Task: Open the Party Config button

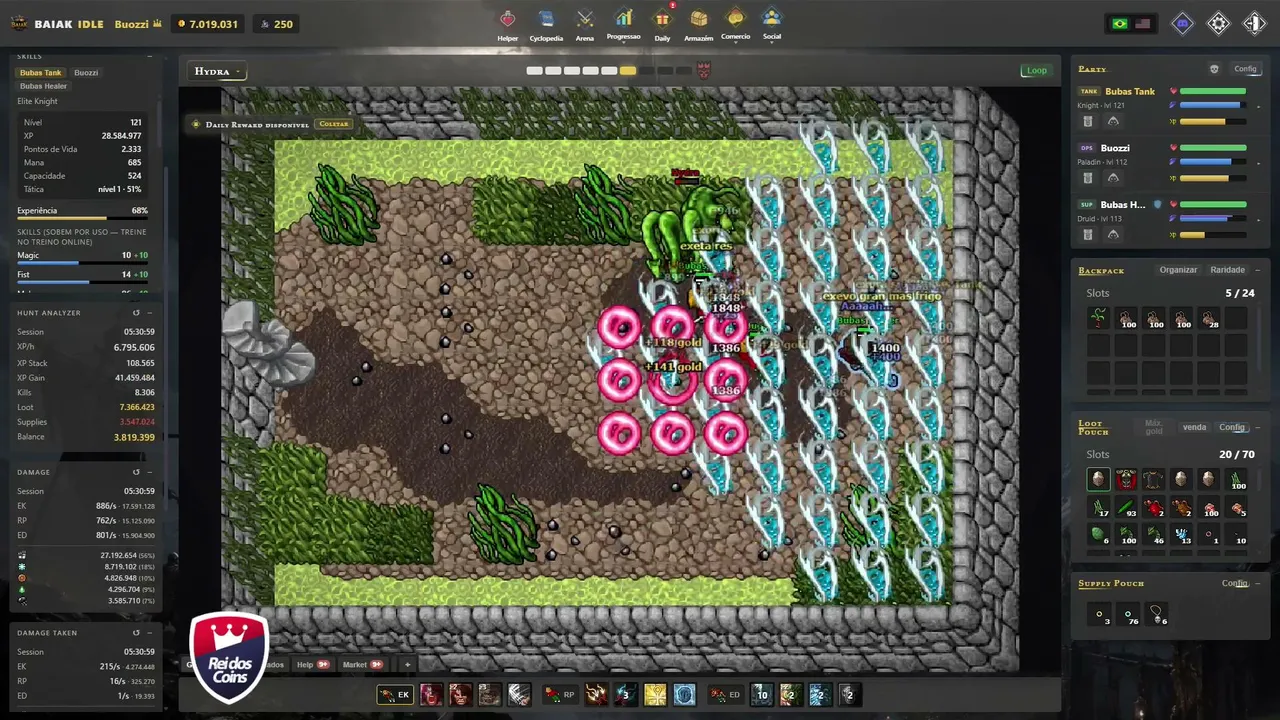Action: click(x=1245, y=69)
